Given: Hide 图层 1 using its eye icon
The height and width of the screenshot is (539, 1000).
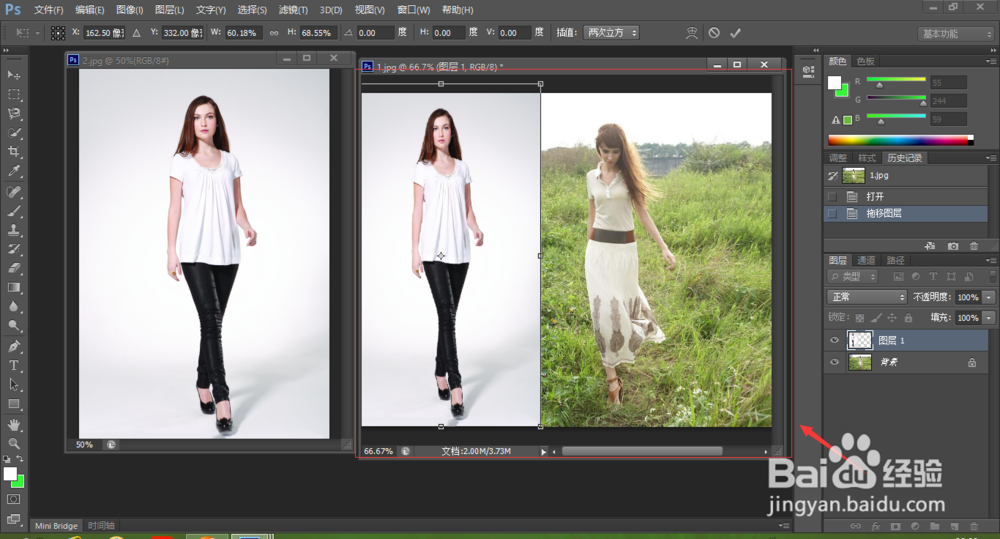Looking at the screenshot, I should coord(834,340).
